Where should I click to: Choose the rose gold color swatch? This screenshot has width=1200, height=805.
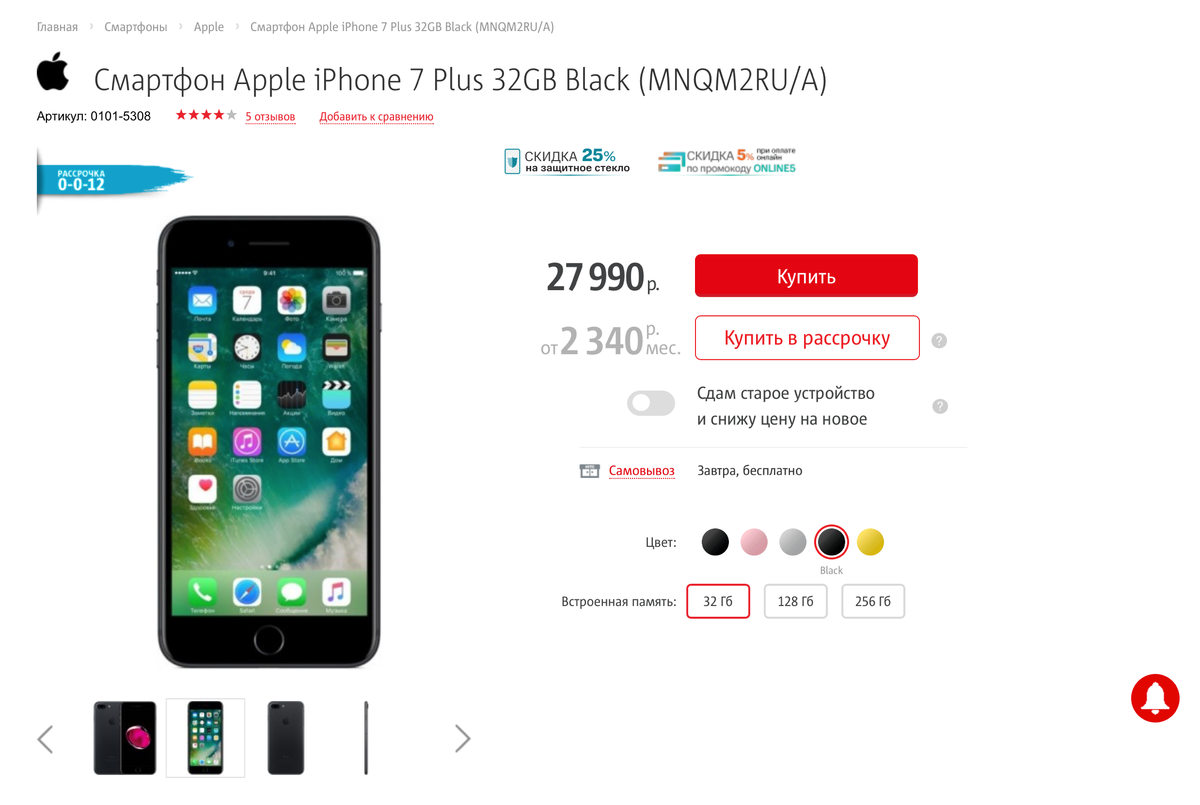(x=754, y=542)
